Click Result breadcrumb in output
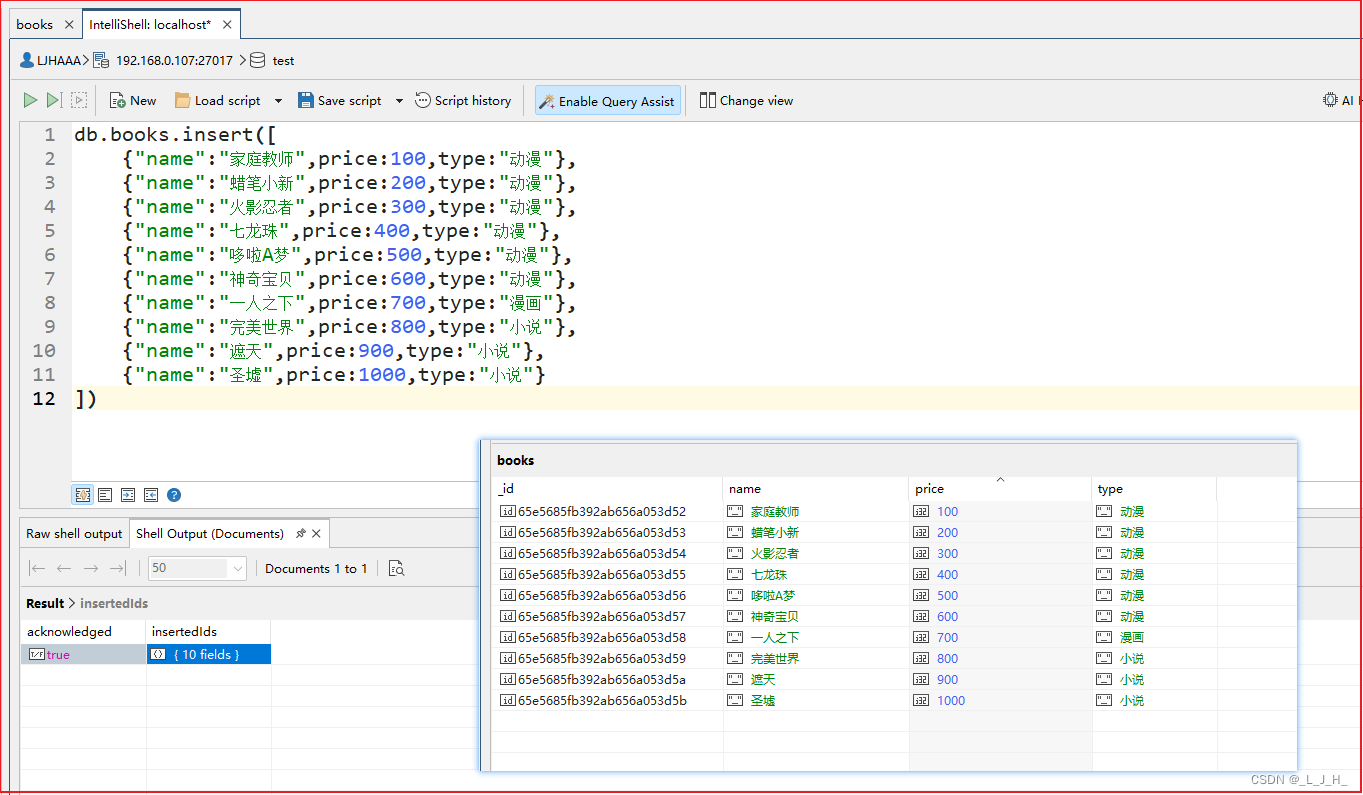The image size is (1363, 795). point(45,603)
